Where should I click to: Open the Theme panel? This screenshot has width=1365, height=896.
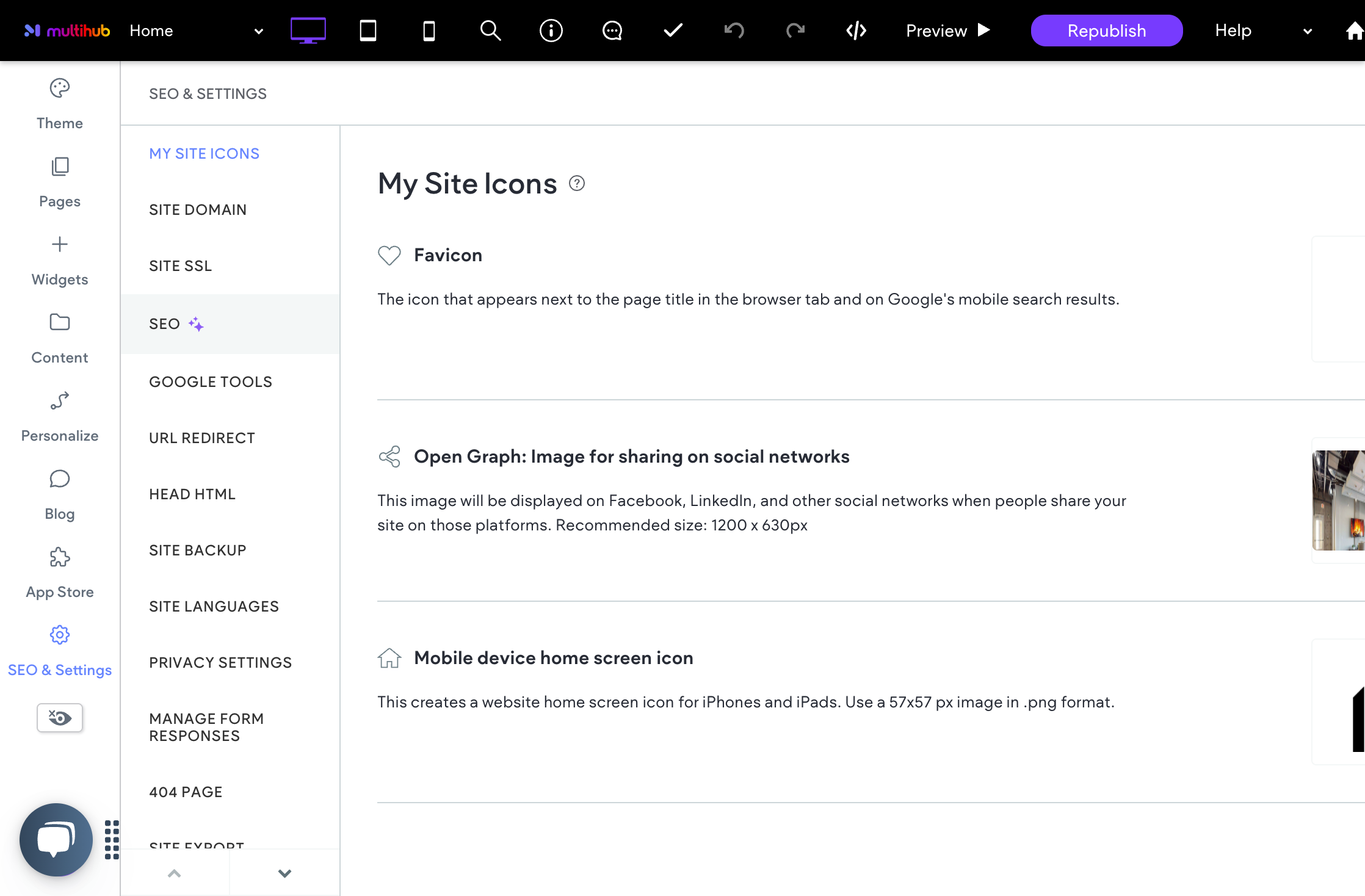(60, 104)
